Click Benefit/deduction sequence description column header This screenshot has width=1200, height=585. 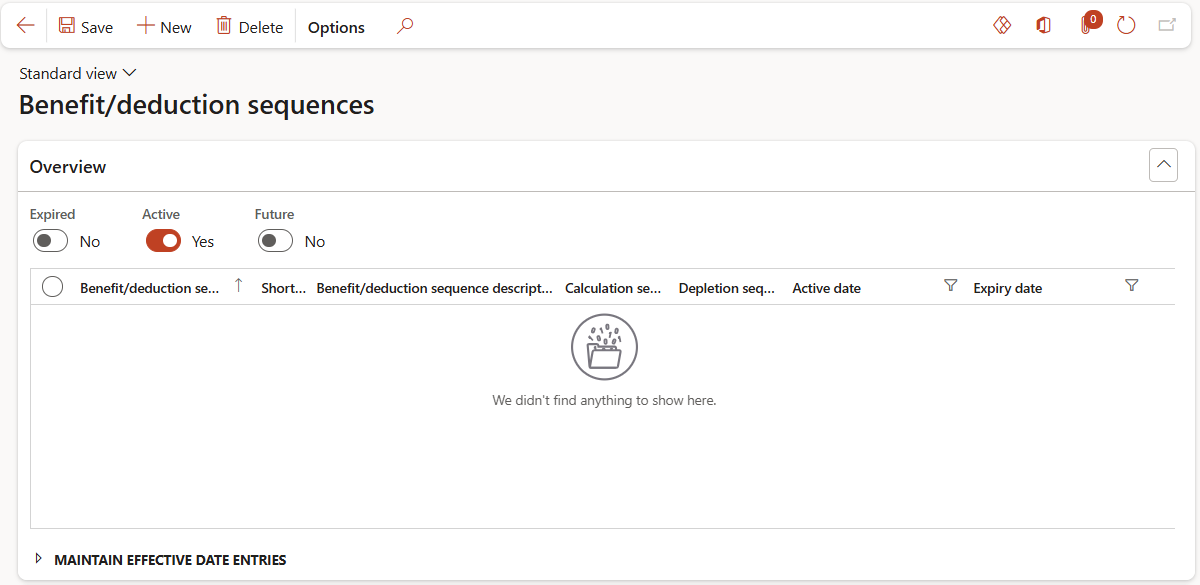pyautogui.click(x=434, y=288)
